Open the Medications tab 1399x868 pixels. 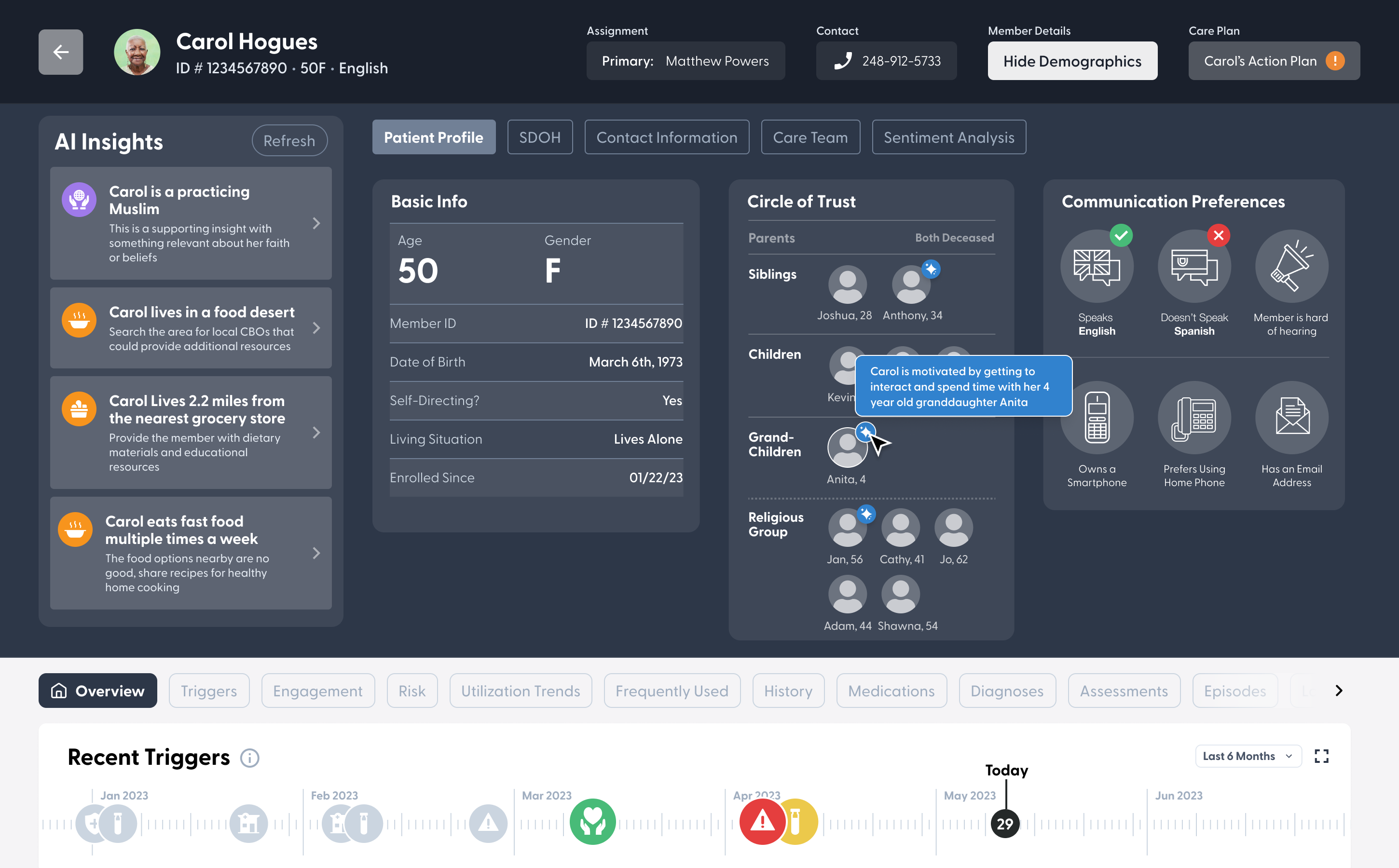click(x=892, y=691)
